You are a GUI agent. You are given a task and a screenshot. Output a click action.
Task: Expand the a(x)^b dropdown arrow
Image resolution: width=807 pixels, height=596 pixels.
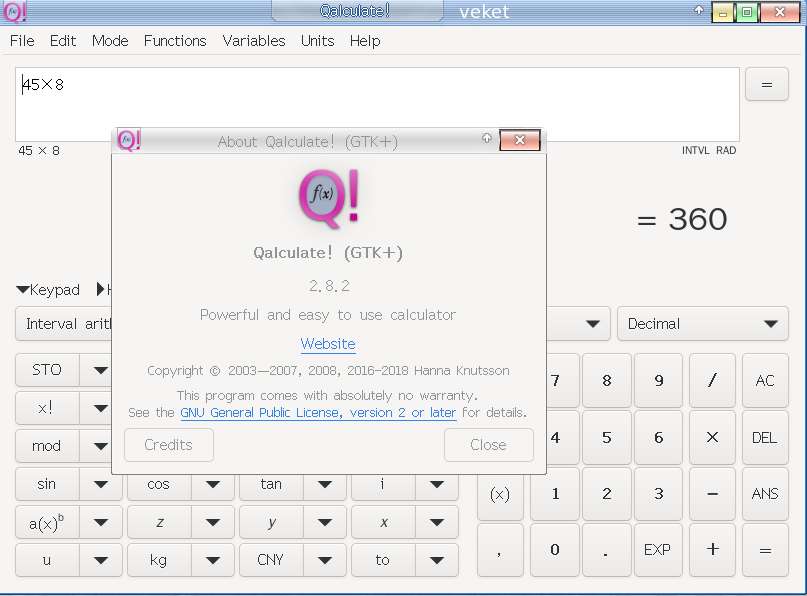click(x=101, y=522)
